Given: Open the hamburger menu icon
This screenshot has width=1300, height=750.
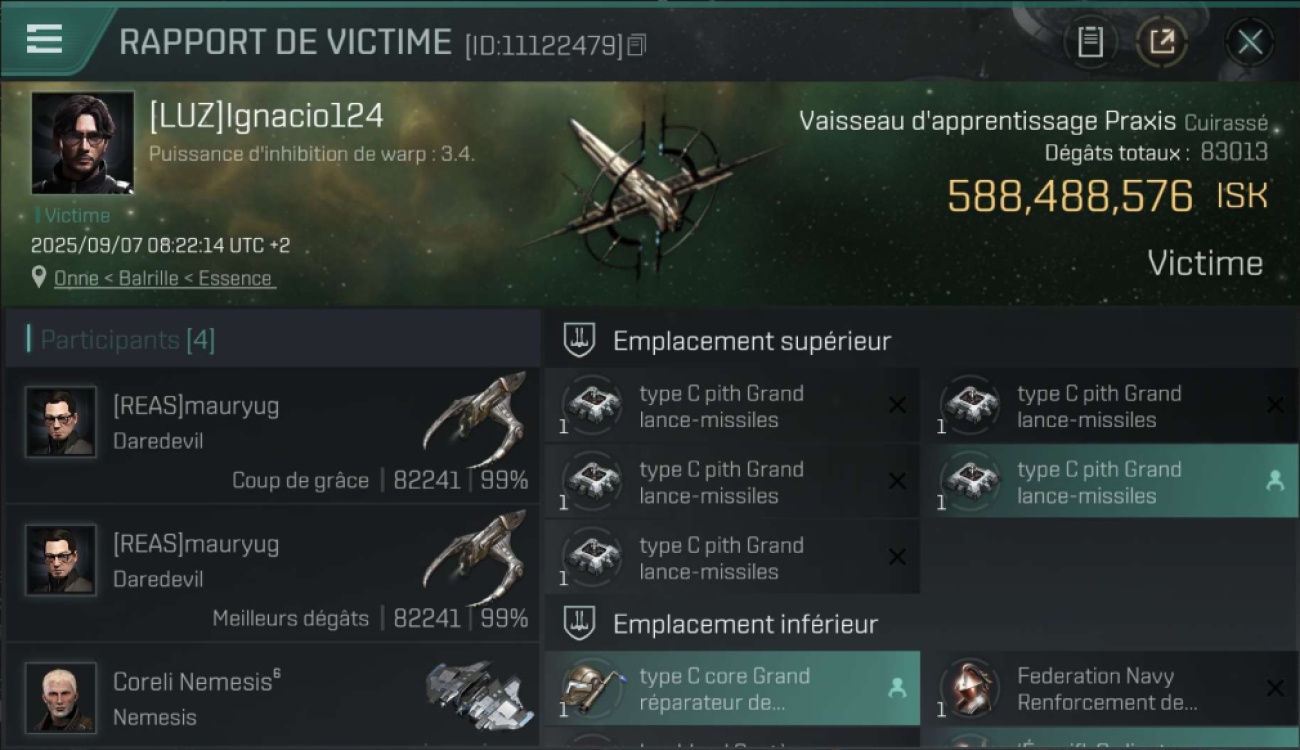Looking at the screenshot, I should point(44,39).
